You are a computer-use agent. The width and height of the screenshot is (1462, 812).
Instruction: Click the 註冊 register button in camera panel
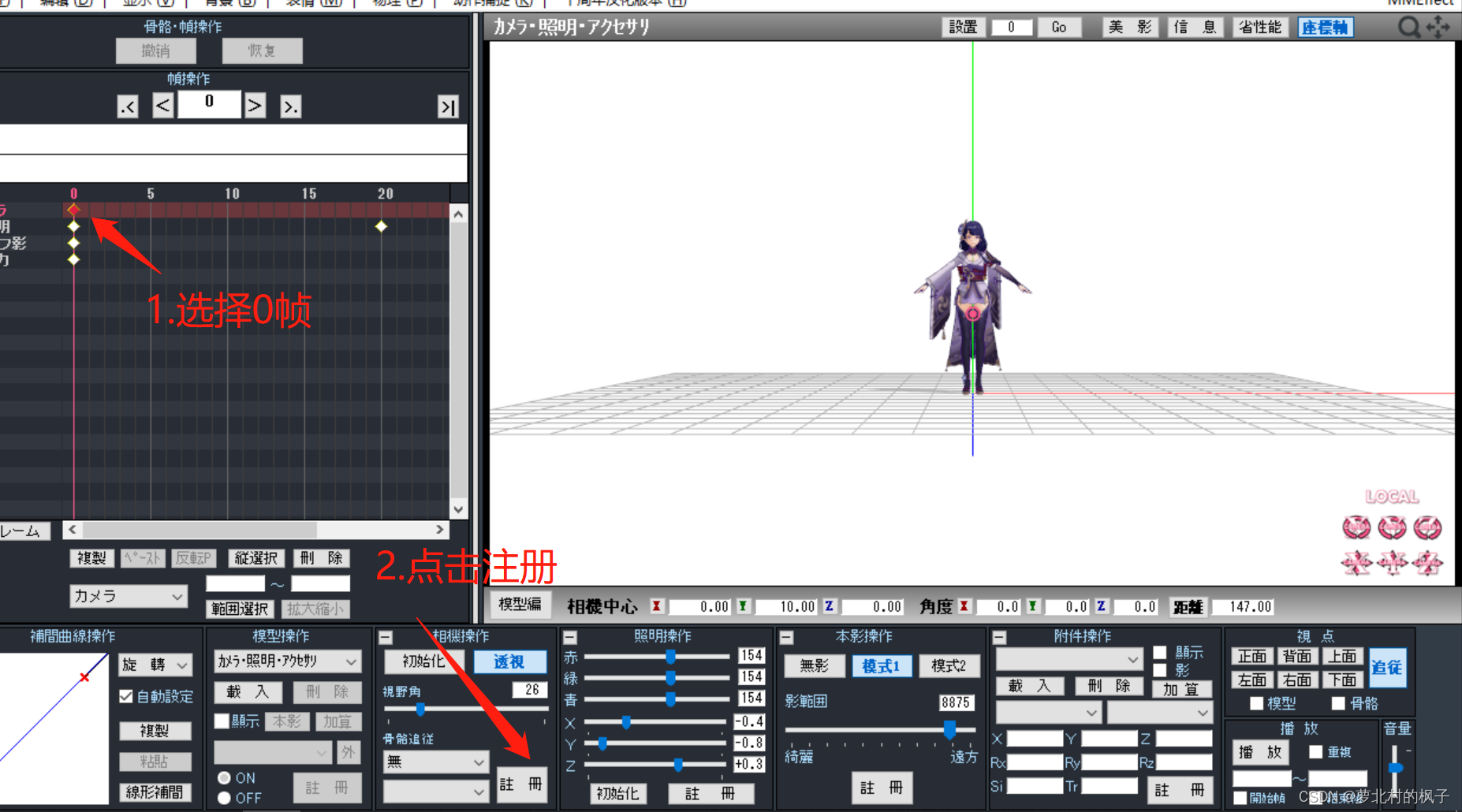click(521, 784)
